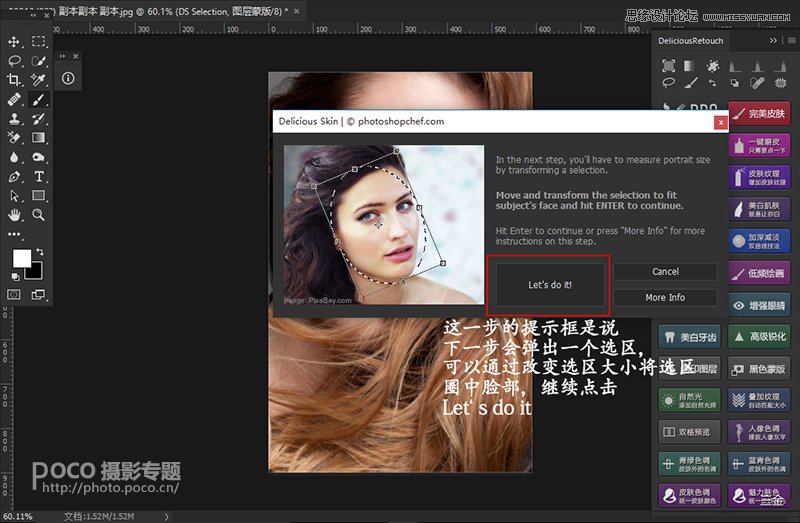Change the screen mode

pos(38,294)
